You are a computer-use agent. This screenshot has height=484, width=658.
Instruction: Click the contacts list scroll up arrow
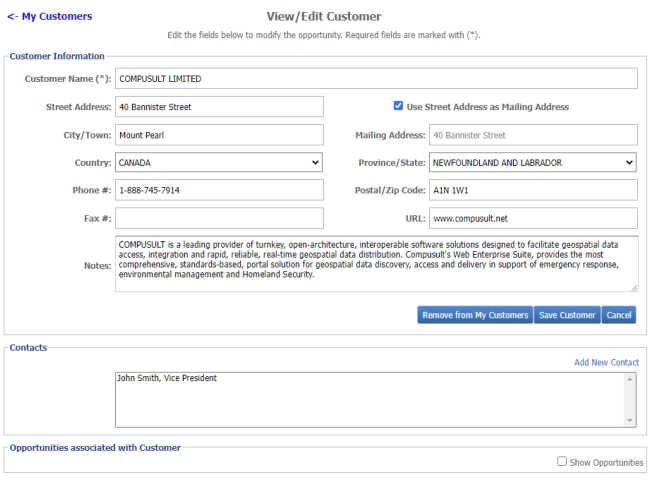[629, 379]
